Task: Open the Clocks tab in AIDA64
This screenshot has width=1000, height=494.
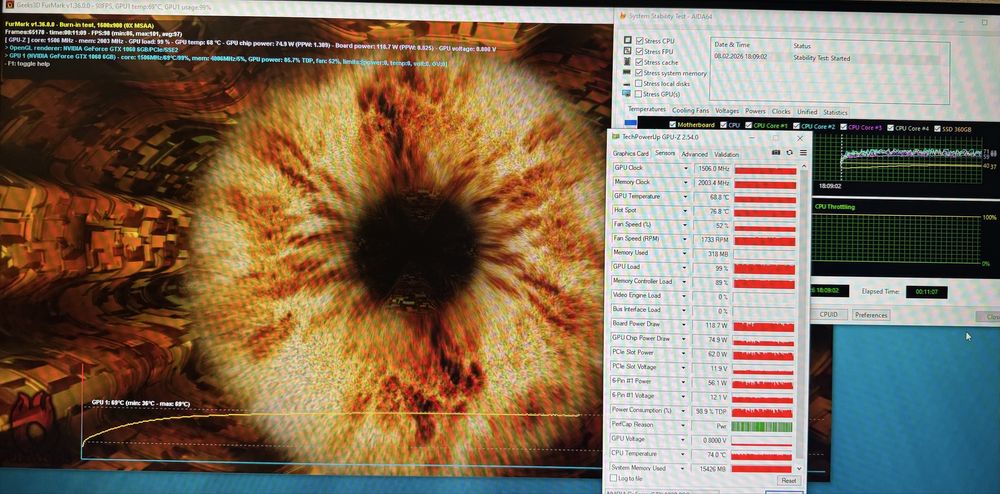Action: pos(781,112)
